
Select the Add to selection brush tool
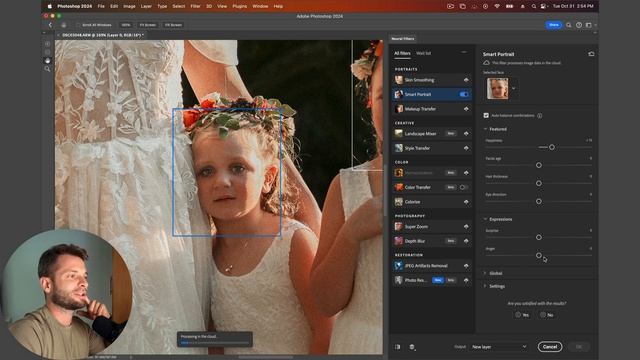pyautogui.click(x=48, y=43)
